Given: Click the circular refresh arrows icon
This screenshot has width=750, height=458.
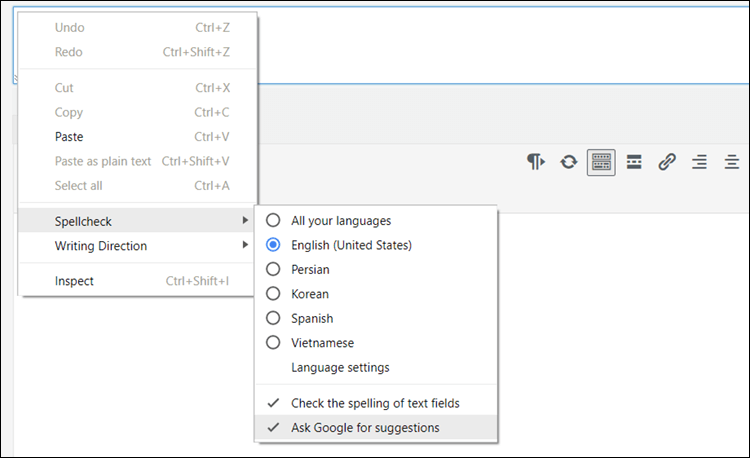Looking at the screenshot, I should [x=568, y=162].
